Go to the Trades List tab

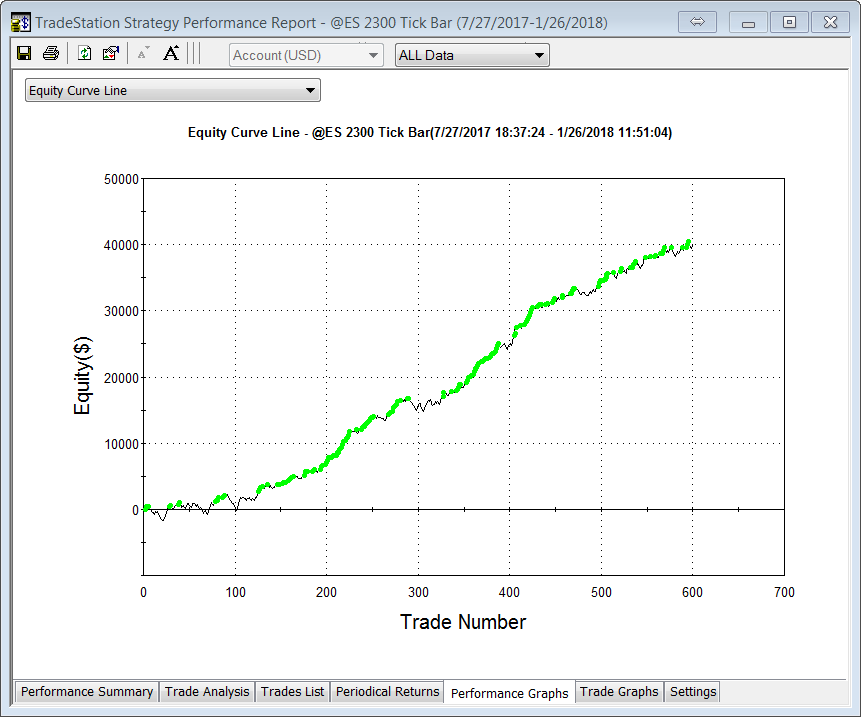click(x=292, y=692)
